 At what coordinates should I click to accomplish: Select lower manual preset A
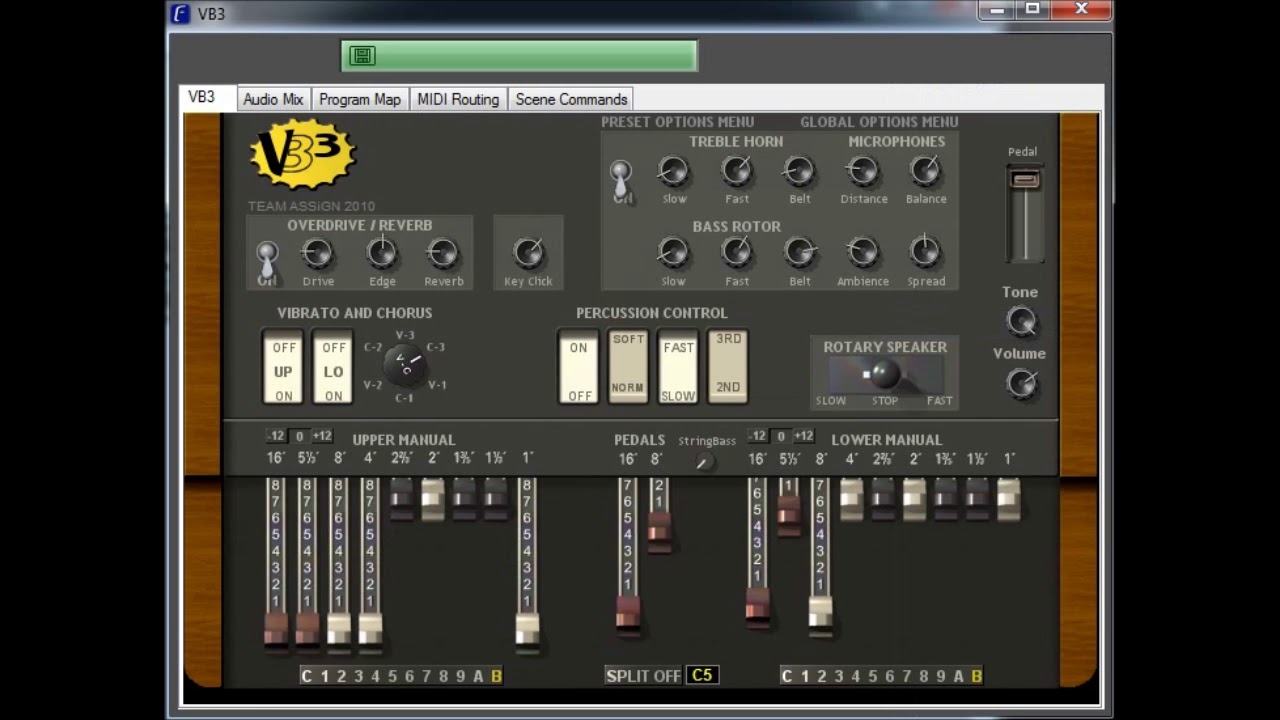click(x=958, y=676)
